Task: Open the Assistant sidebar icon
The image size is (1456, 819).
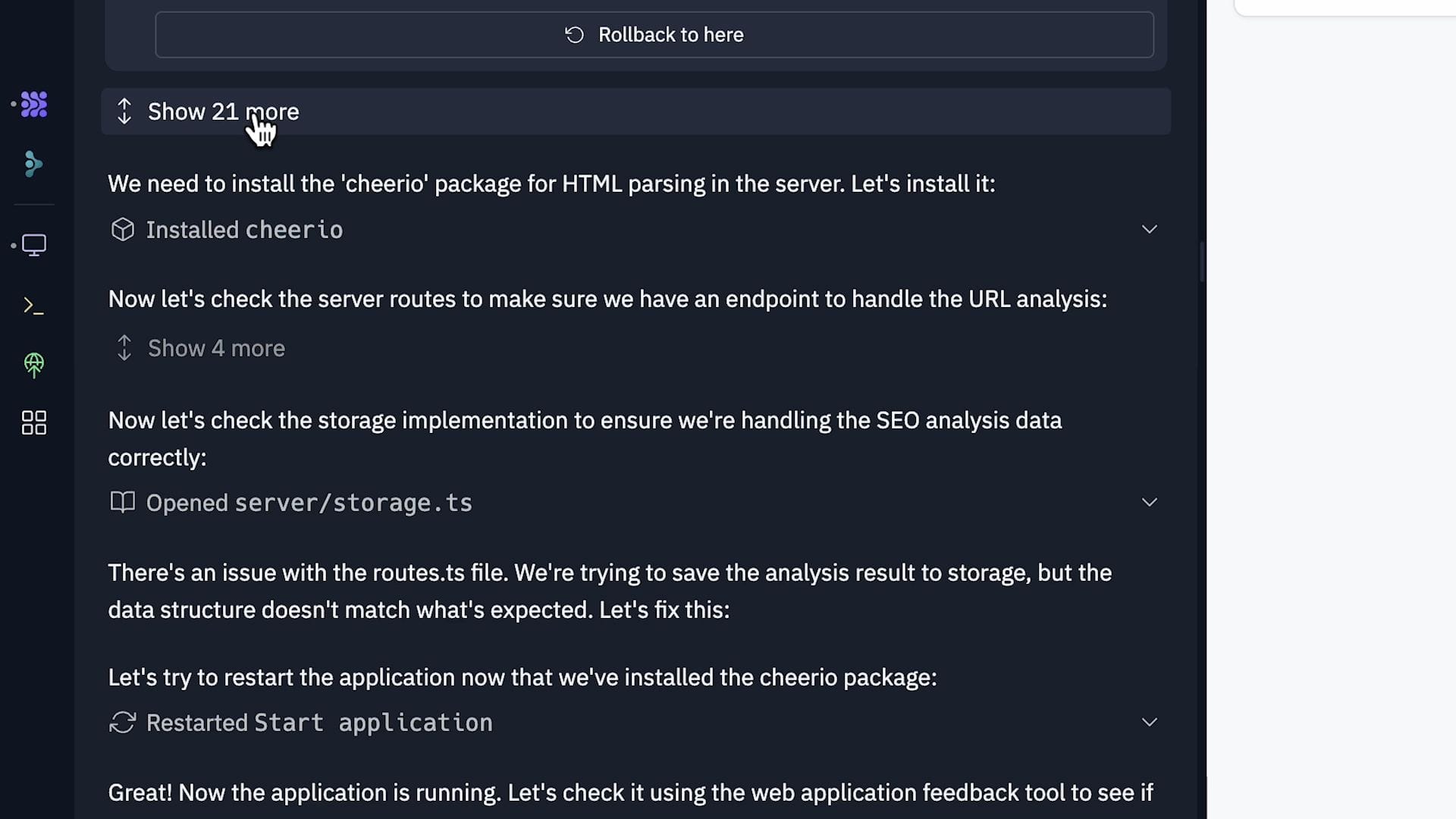Action: click(33, 164)
